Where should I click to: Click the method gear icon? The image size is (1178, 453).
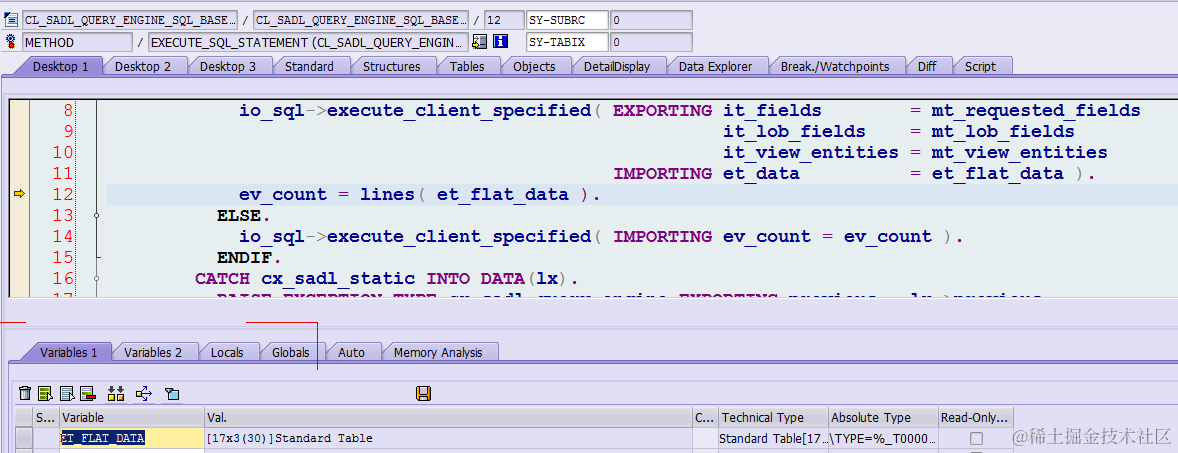(x=11, y=41)
